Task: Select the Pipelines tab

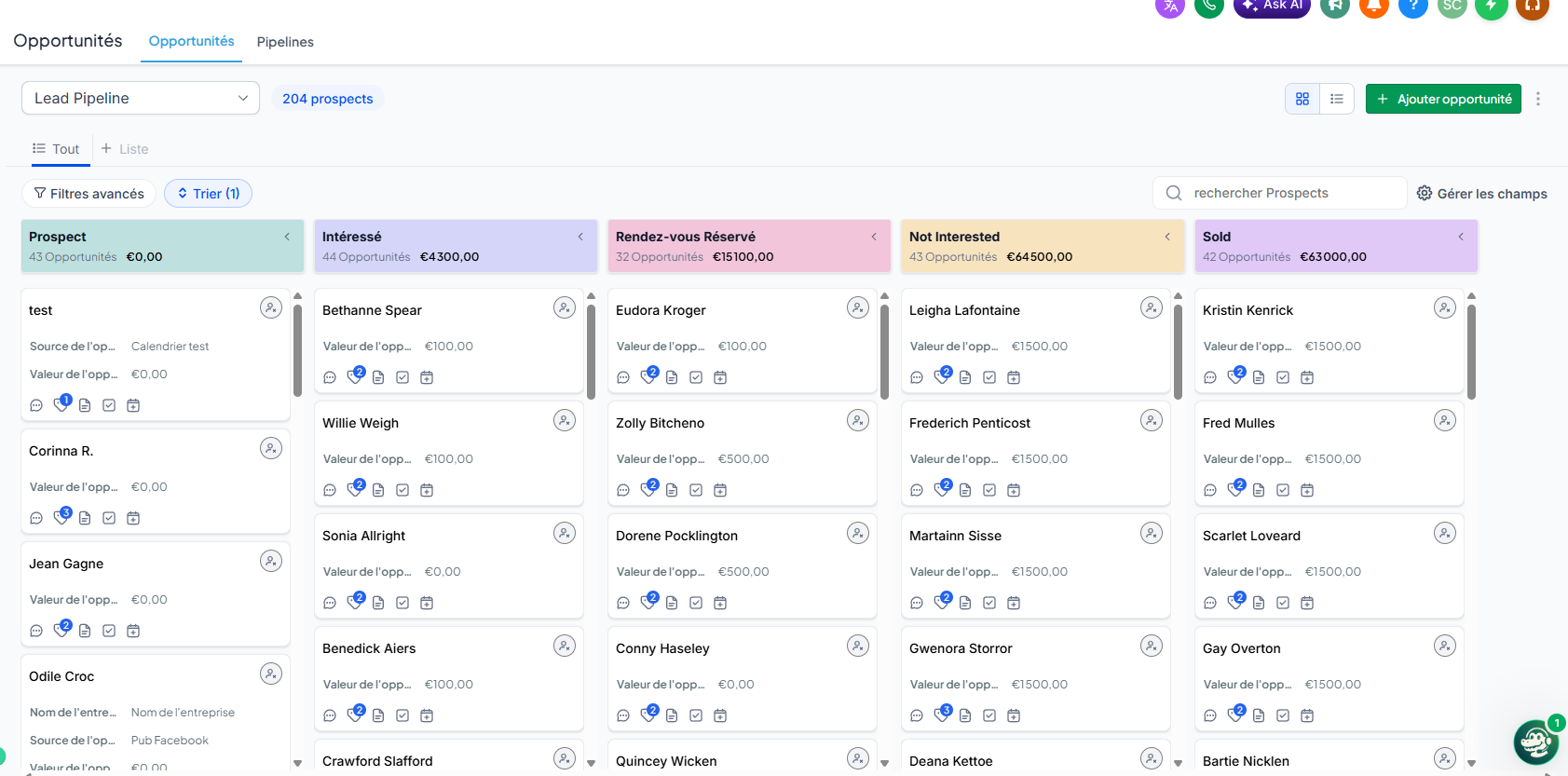Action: point(285,42)
